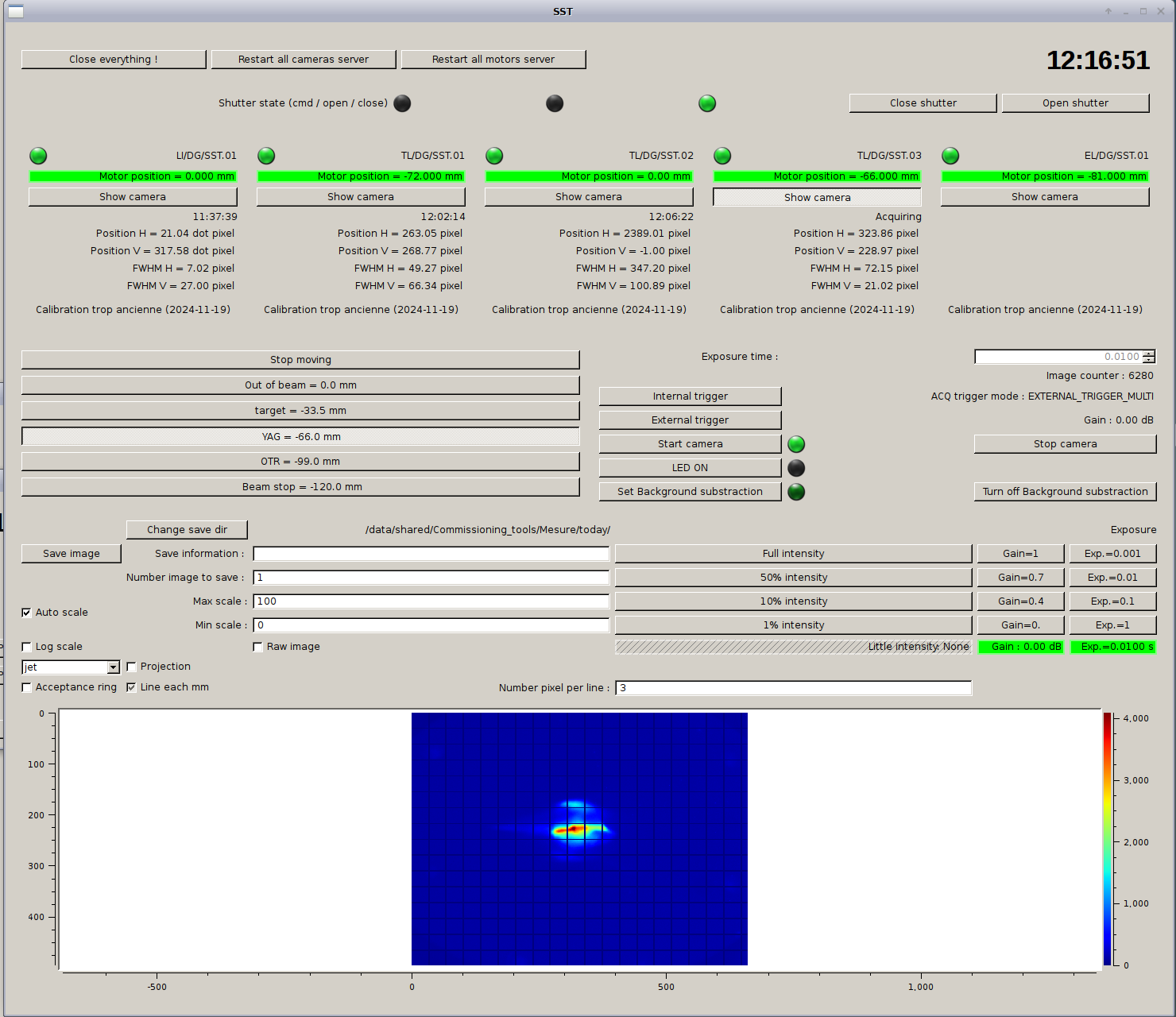Click Show camera for TL/DG/SST.03
Viewport: 1176px width, 1017px height.
point(817,197)
